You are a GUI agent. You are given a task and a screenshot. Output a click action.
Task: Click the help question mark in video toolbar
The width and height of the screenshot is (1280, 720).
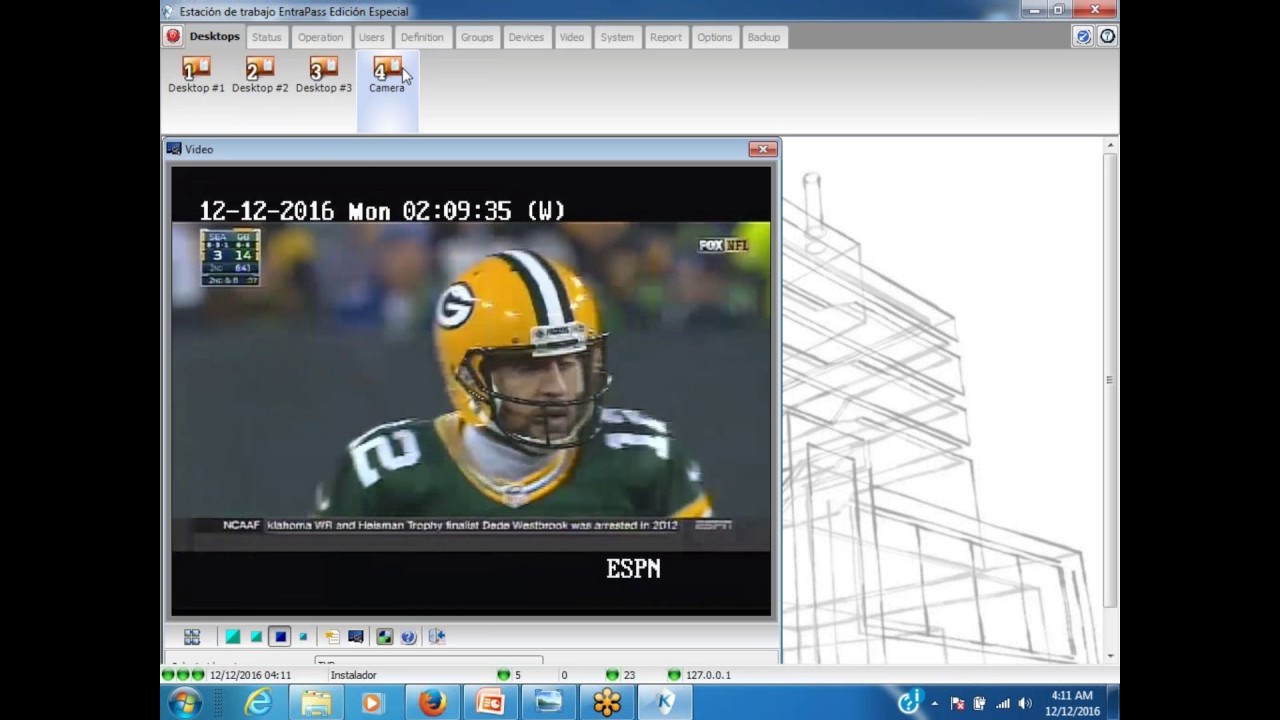(x=408, y=636)
